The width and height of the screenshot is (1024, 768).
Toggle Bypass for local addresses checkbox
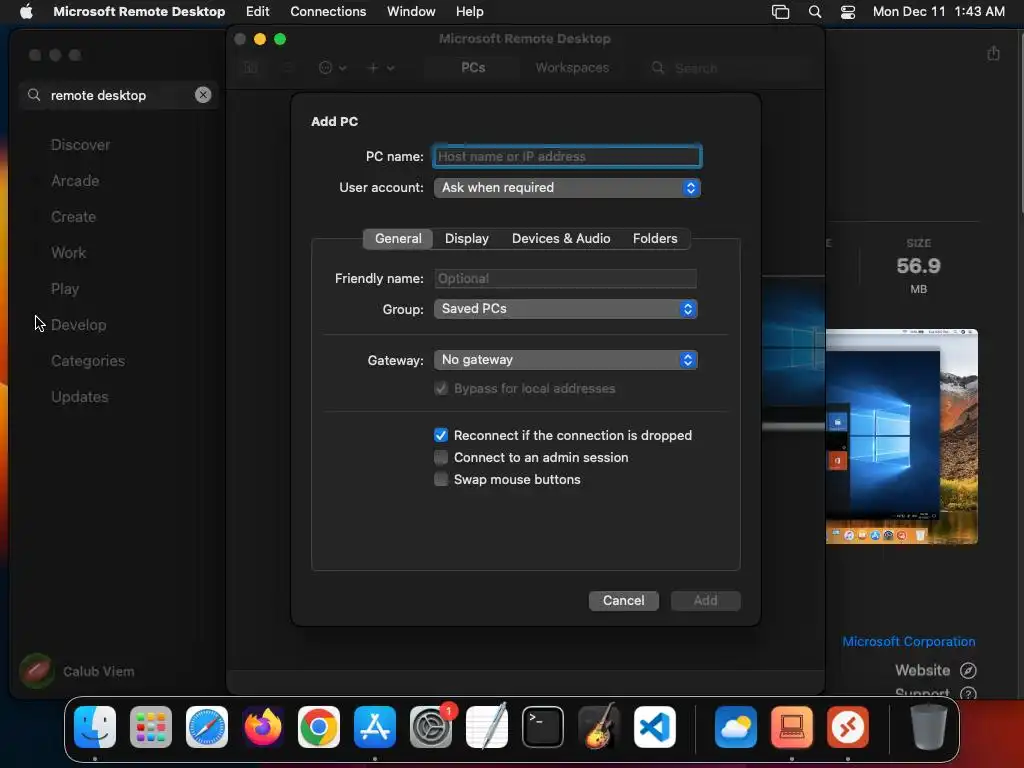coord(441,388)
